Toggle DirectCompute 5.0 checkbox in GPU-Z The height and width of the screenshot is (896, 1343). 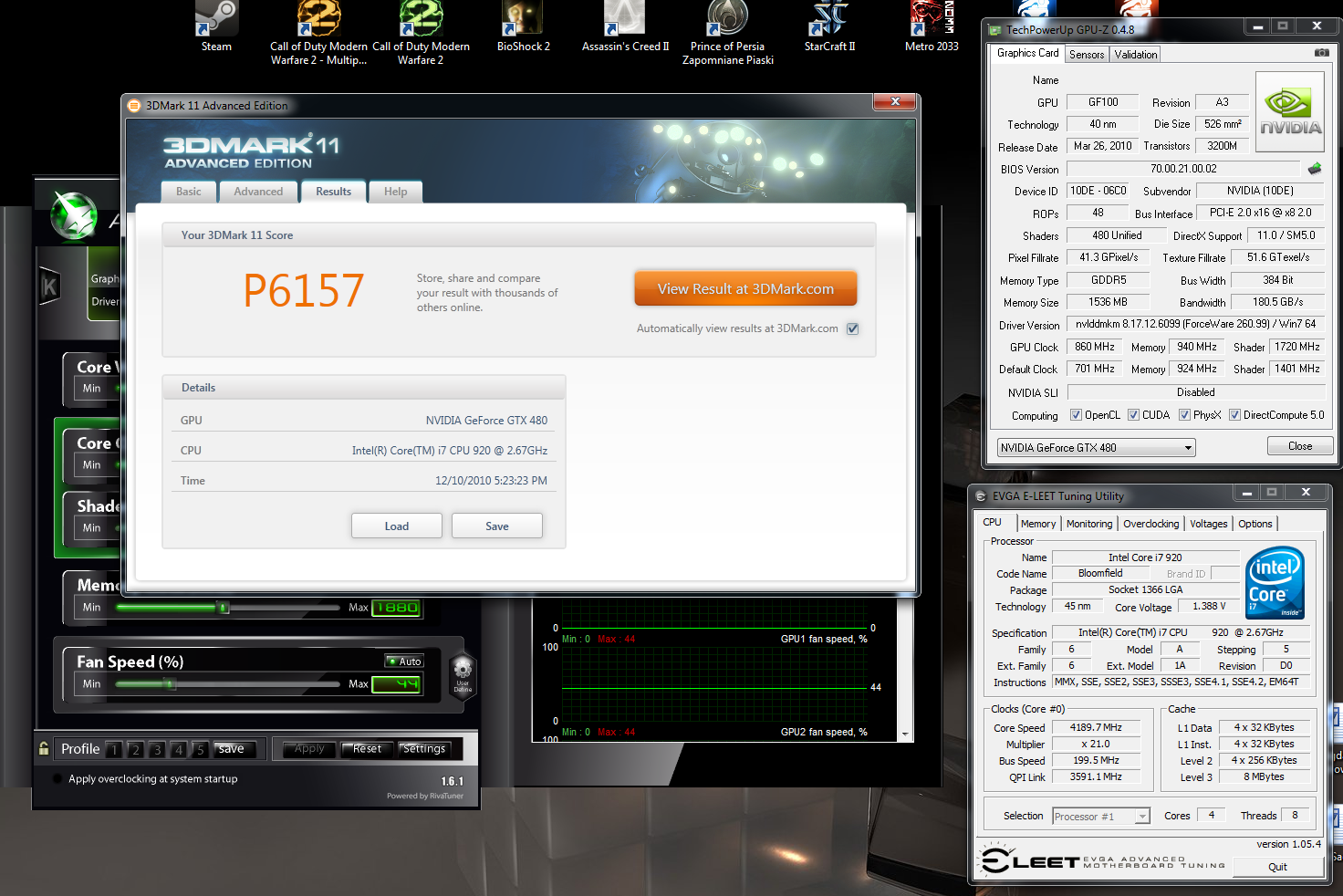[x=1234, y=415]
